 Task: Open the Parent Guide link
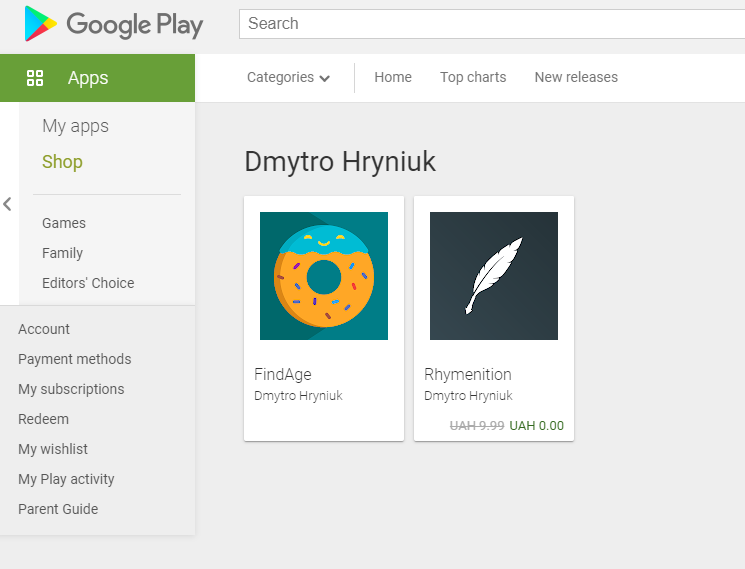click(58, 509)
